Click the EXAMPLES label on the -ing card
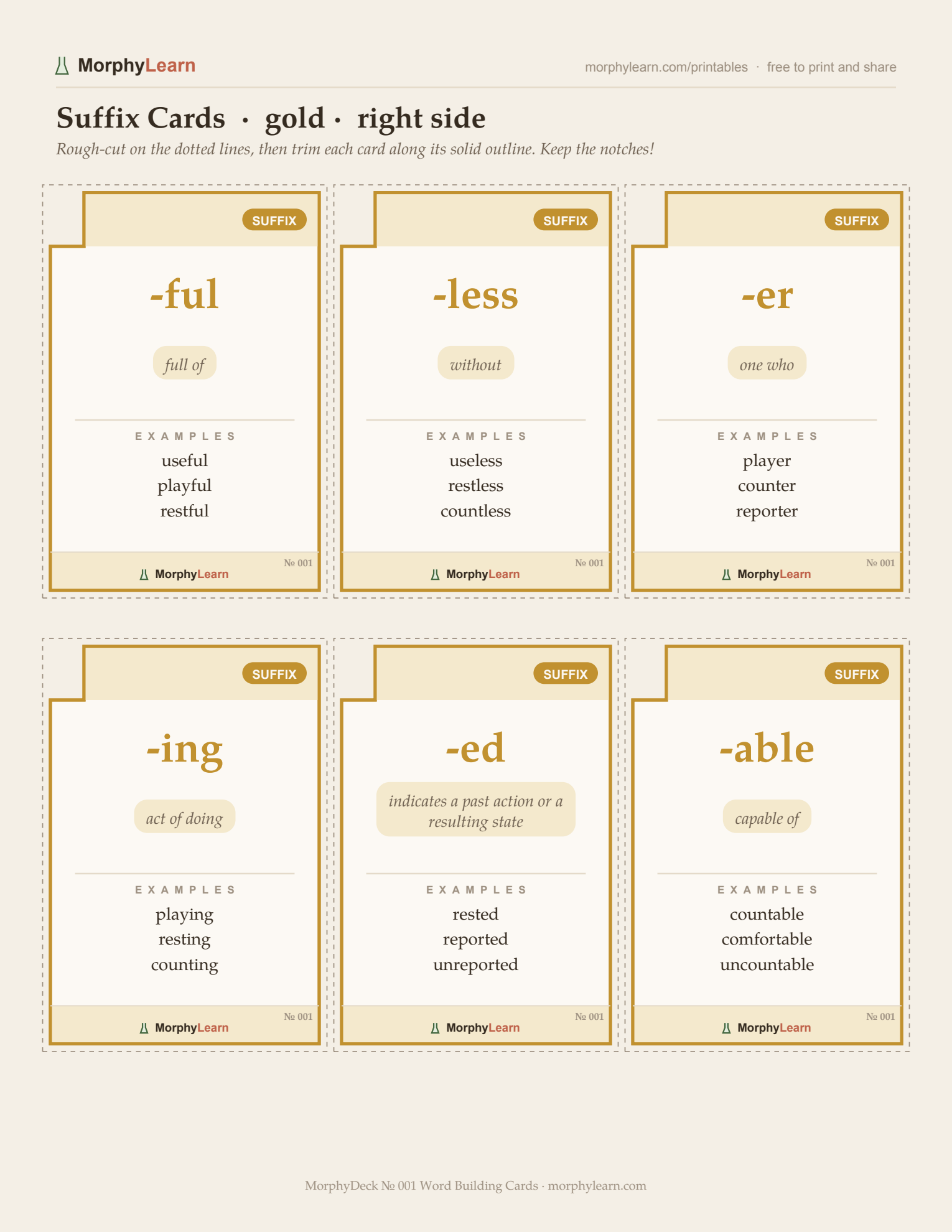Viewport: 952px width, 1232px height. point(185,890)
